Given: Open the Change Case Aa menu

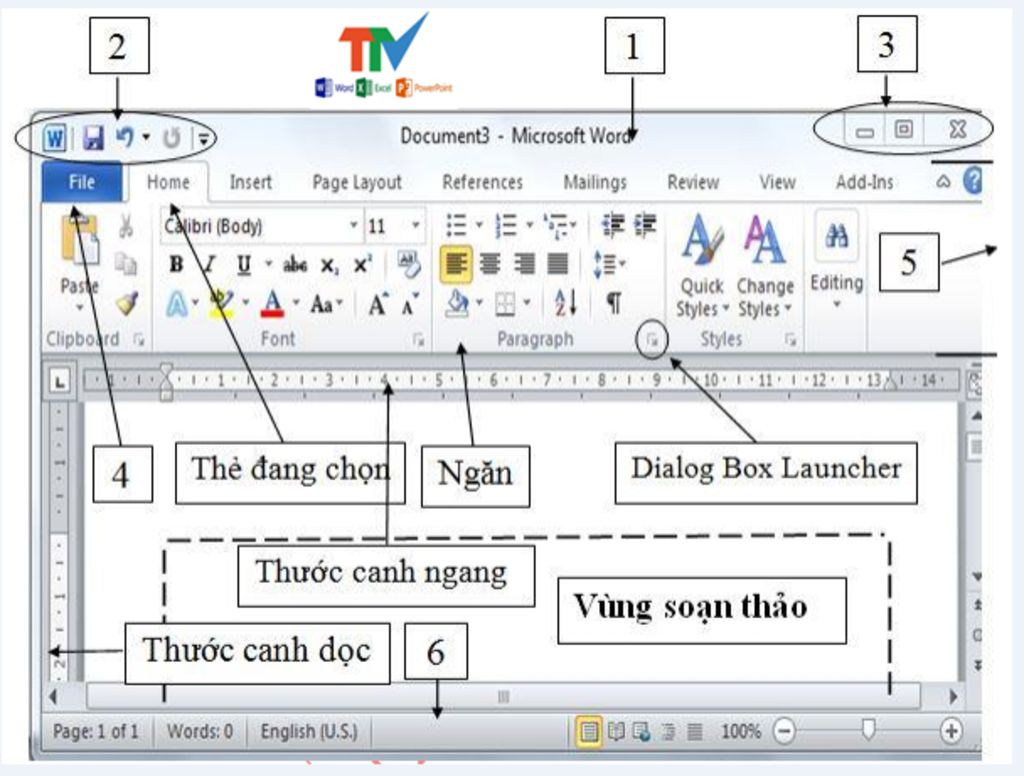Looking at the screenshot, I should pyautogui.click(x=327, y=304).
